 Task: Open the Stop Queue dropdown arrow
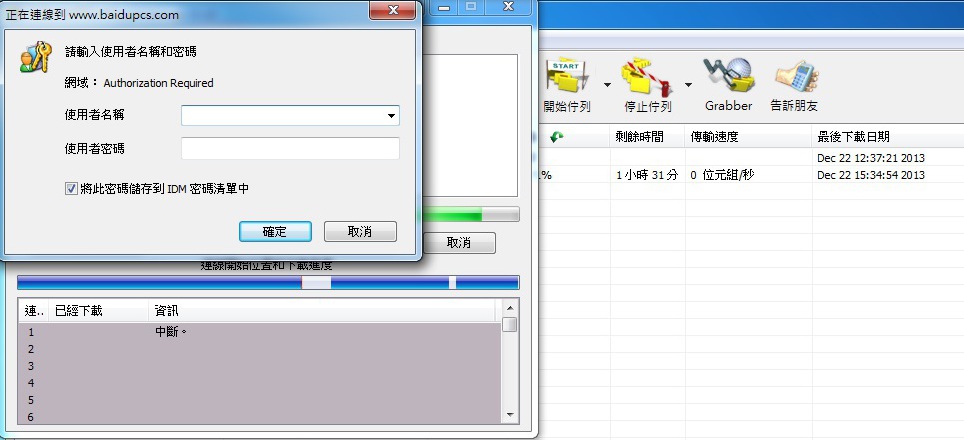pos(688,85)
